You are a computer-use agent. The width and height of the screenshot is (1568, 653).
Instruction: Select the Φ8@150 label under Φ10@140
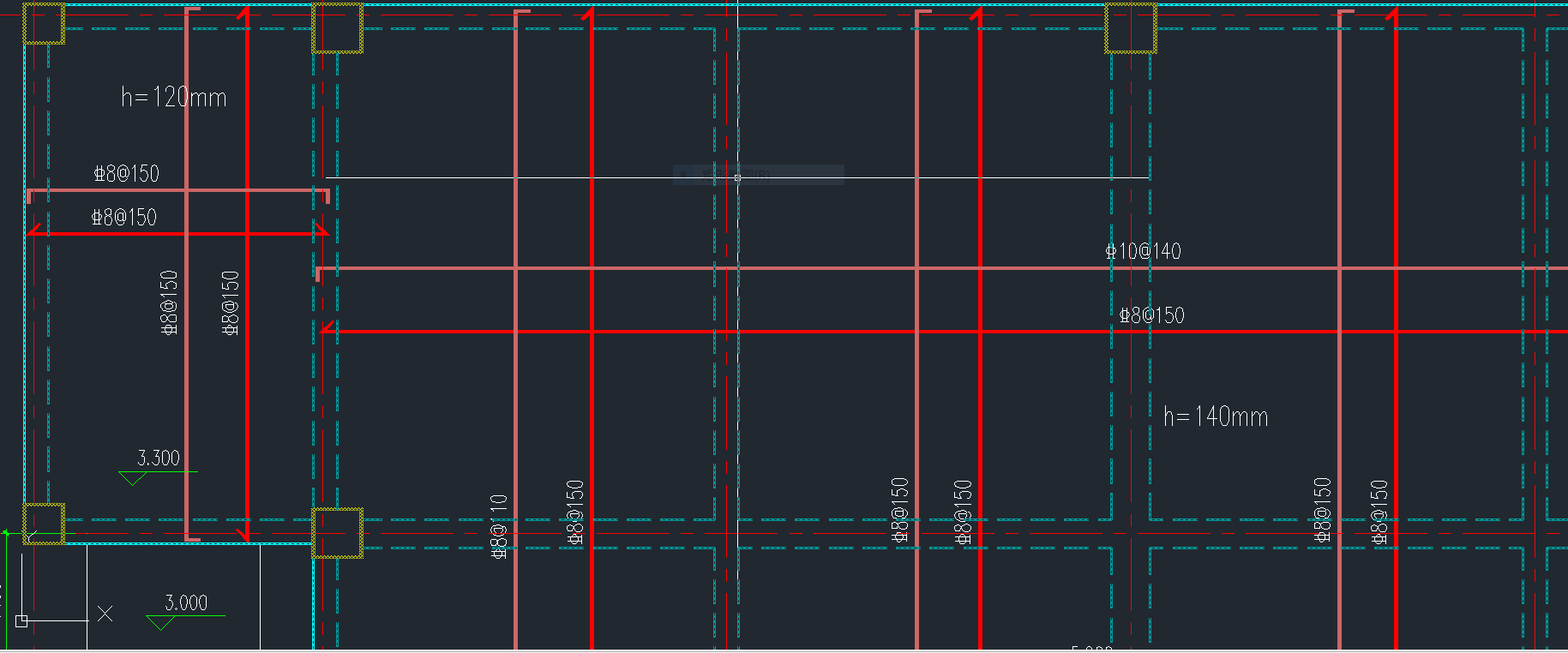[x=1151, y=315]
